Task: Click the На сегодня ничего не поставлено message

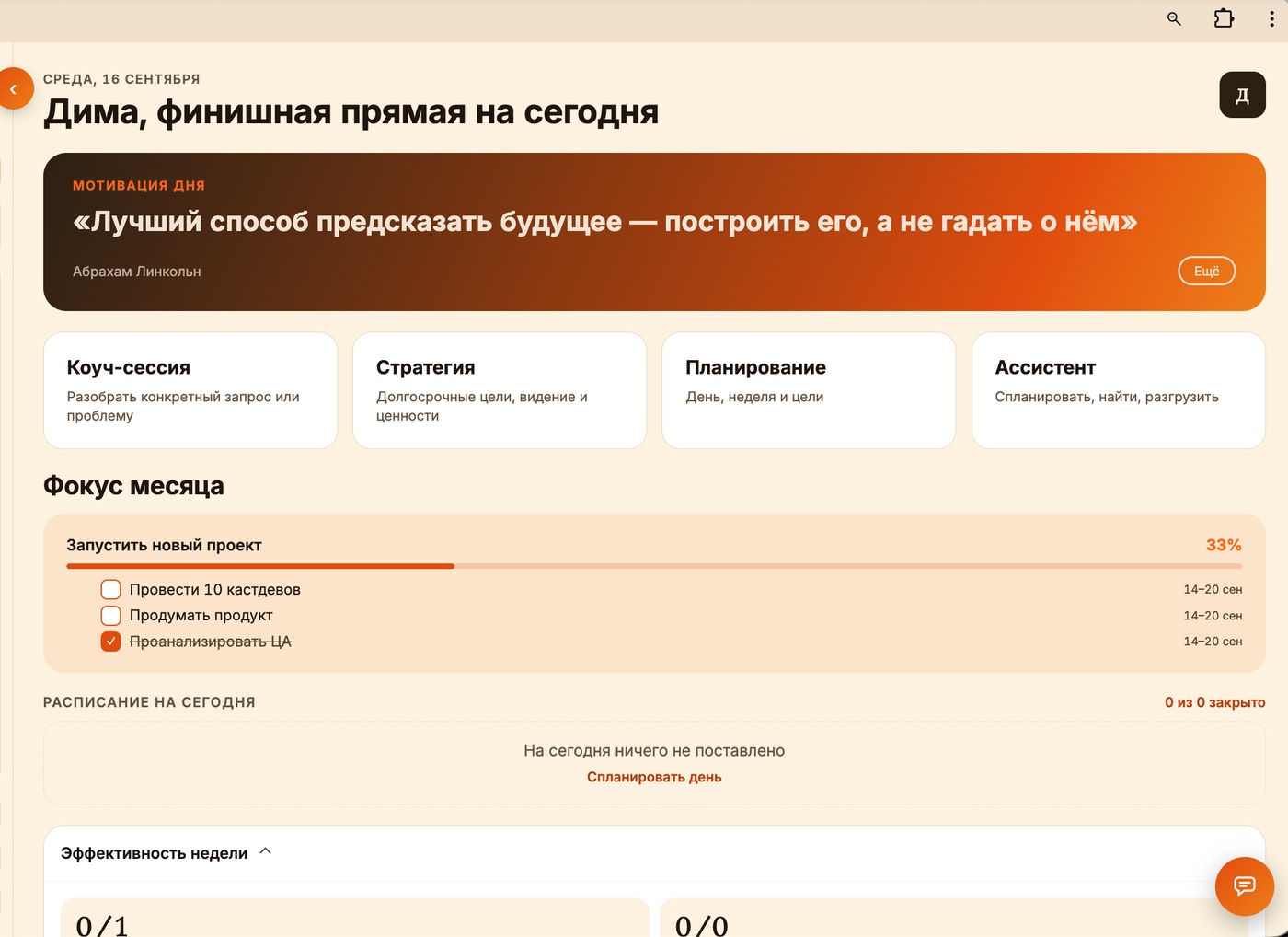Action: tap(654, 751)
